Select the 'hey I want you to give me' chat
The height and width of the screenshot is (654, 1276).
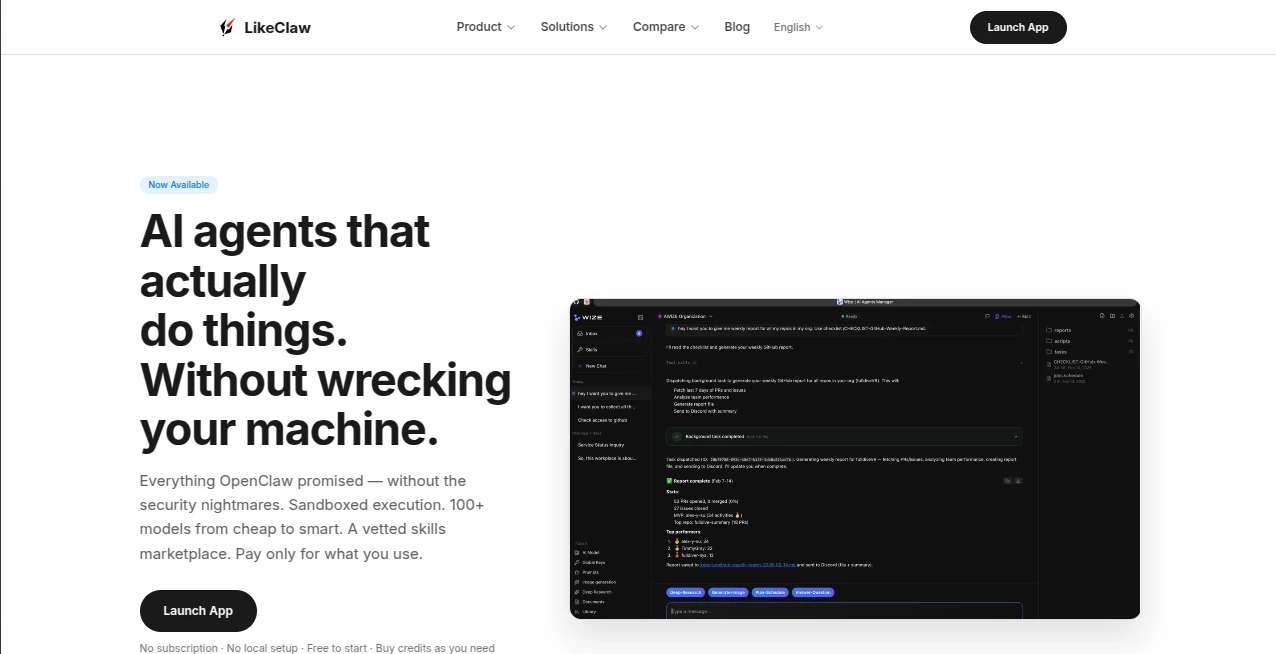(610, 393)
